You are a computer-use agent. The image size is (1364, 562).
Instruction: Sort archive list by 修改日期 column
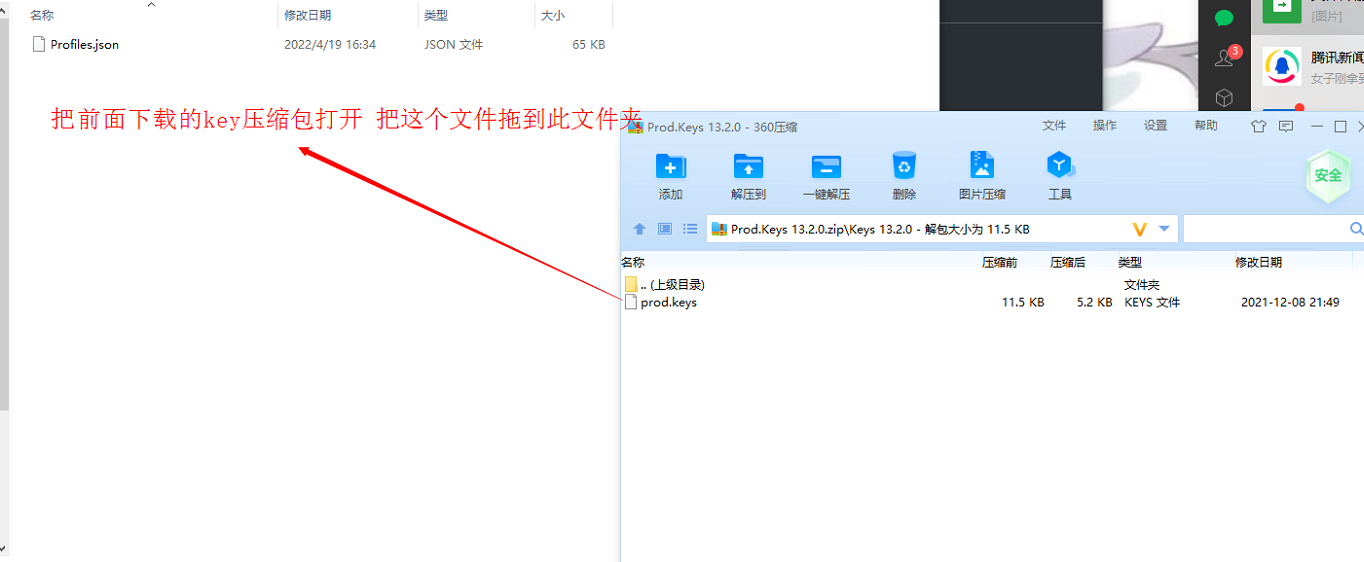[x=1258, y=262]
